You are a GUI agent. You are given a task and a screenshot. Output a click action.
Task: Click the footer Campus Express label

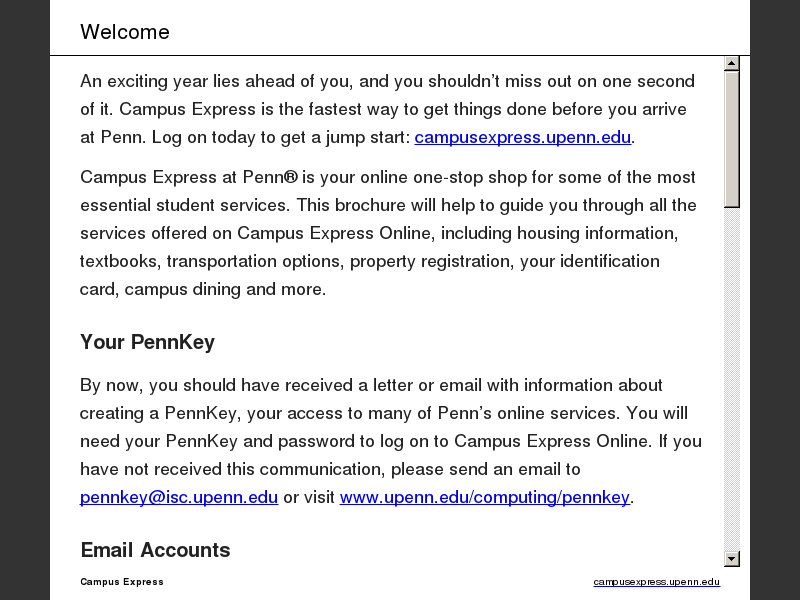coord(121,582)
